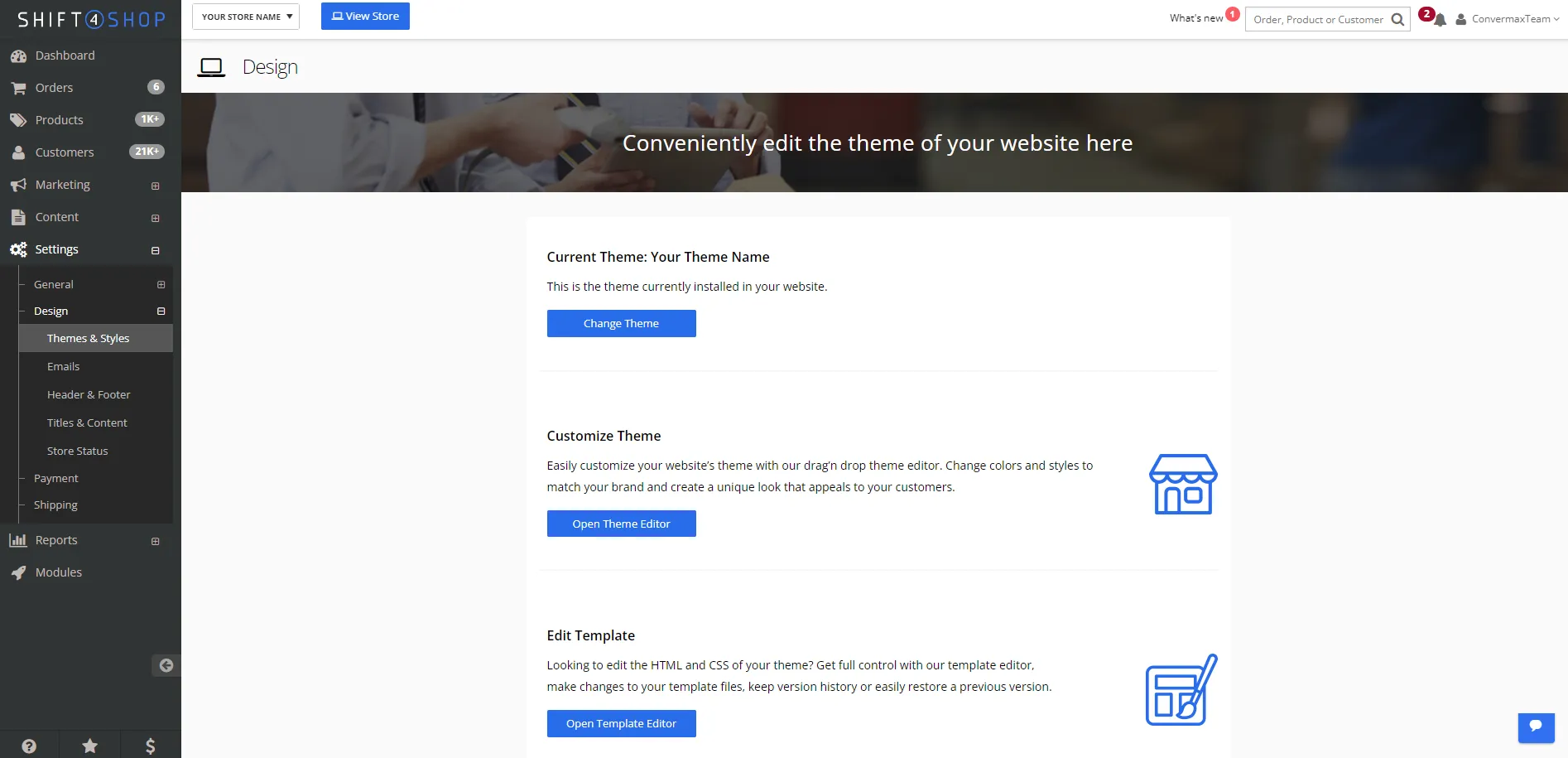The image size is (1568, 758).
Task: Open the ConvermaxTeam account dropdown
Action: (x=1508, y=19)
